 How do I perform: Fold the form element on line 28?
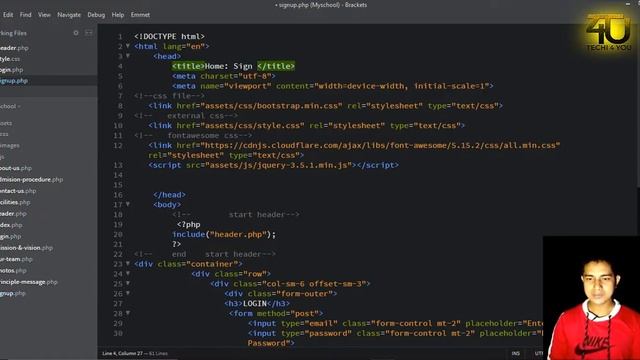[128, 313]
